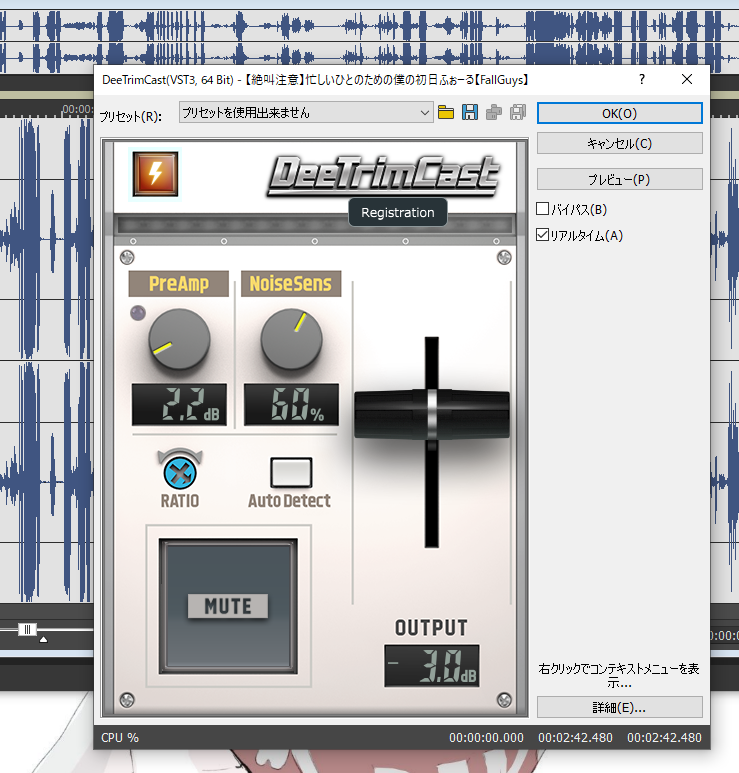This screenshot has height=773, width=739.
Task: Click the timeline zoom slider handle behind dialog
Action: coord(27,629)
